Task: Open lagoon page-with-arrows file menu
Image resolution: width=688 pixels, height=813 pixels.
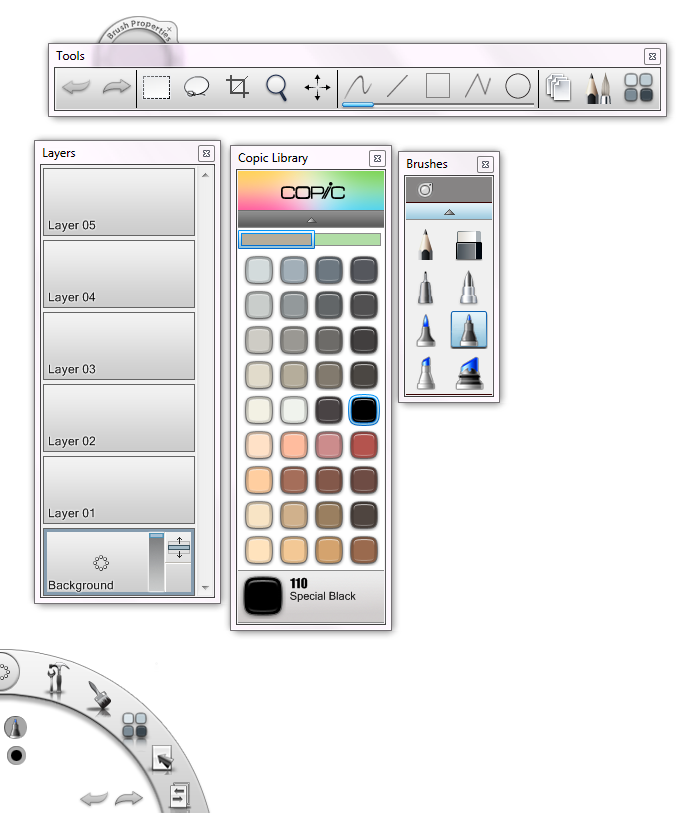Action: point(179,796)
